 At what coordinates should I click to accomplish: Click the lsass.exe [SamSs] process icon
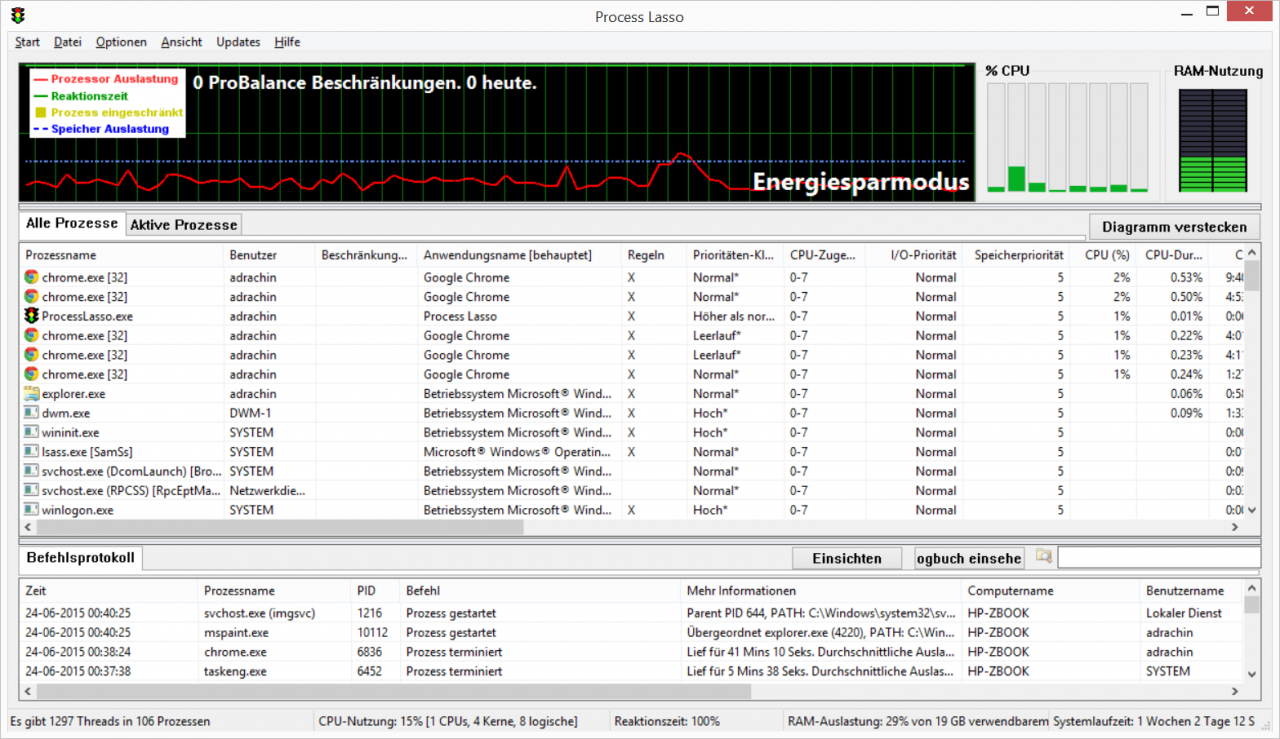point(31,452)
